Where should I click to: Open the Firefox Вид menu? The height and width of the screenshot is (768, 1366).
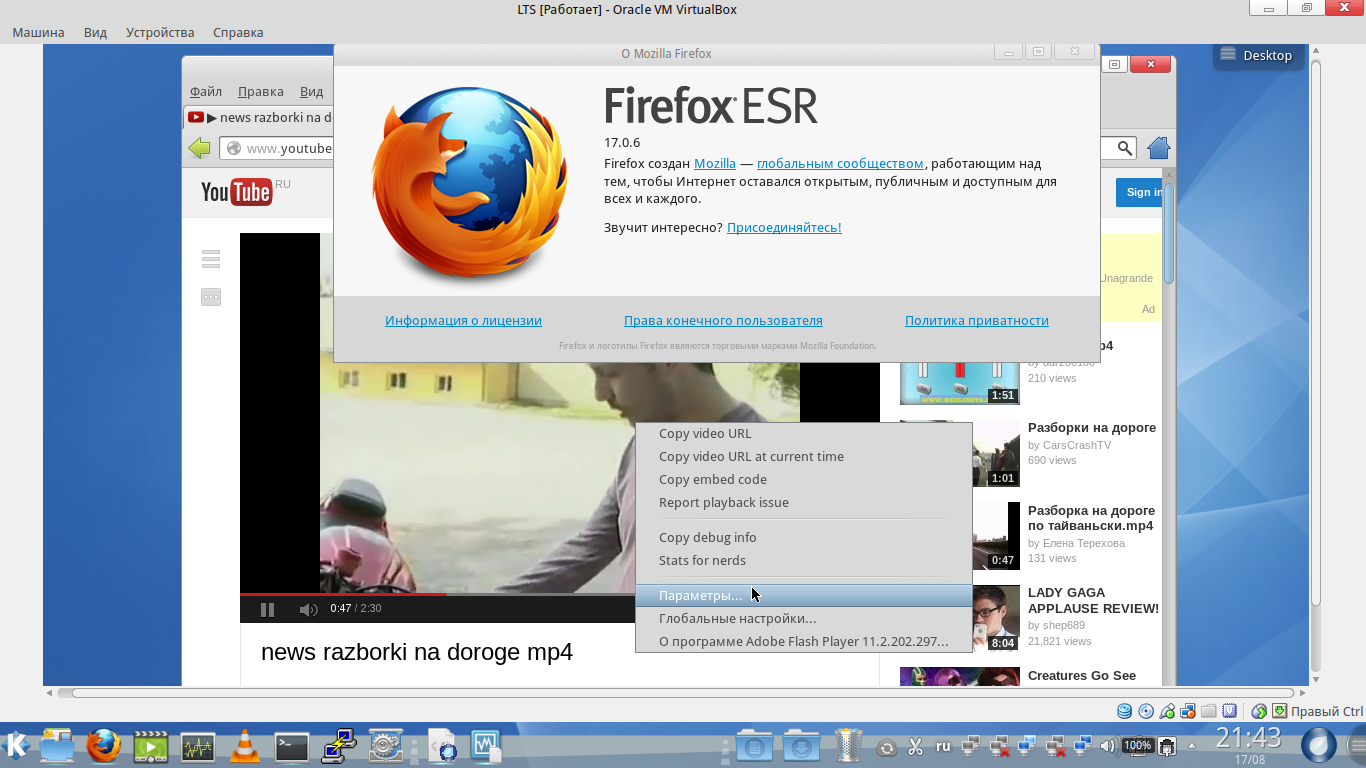[312, 91]
